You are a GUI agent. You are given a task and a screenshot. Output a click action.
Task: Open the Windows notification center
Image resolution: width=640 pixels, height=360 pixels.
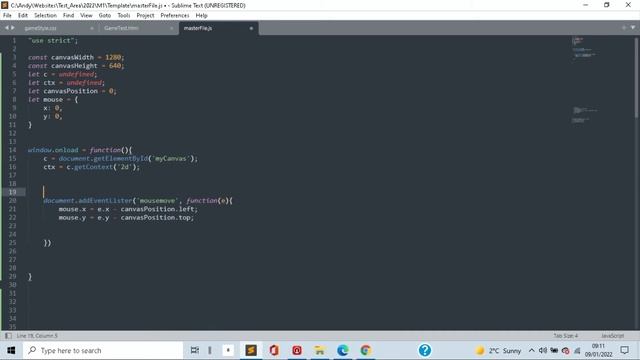coord(624,350)
